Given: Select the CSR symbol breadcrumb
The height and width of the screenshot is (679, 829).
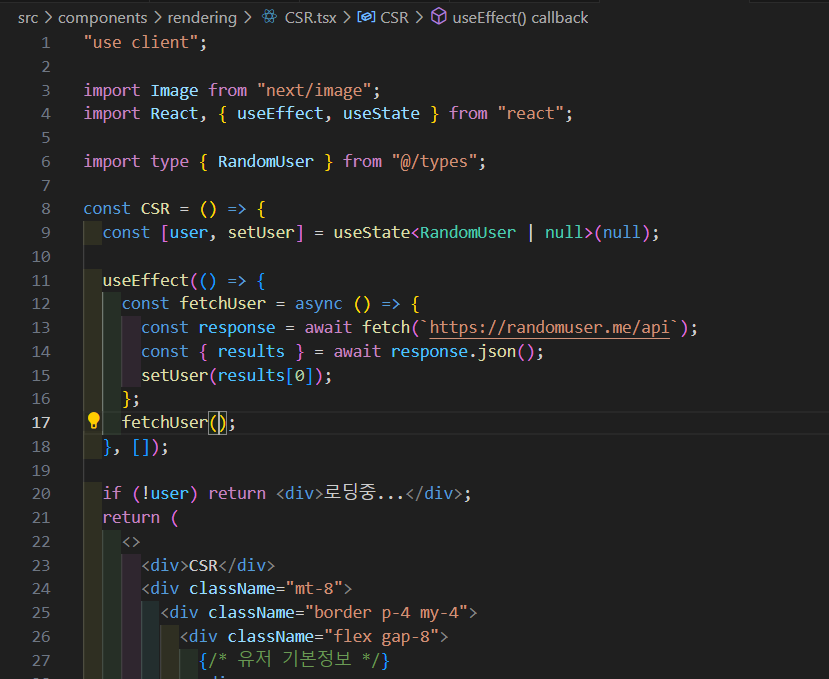Looking at the screenshot, I should coord(394,17).
